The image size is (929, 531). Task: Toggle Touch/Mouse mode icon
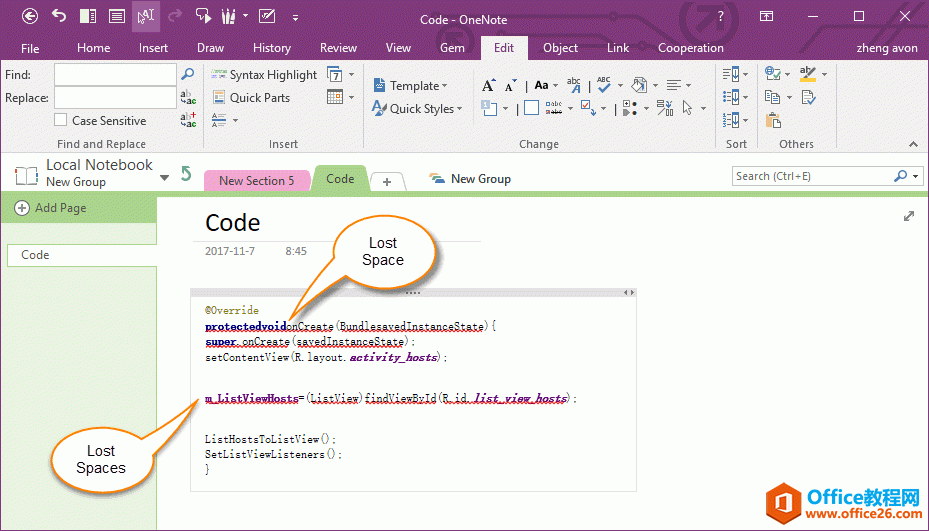(146, 16)
